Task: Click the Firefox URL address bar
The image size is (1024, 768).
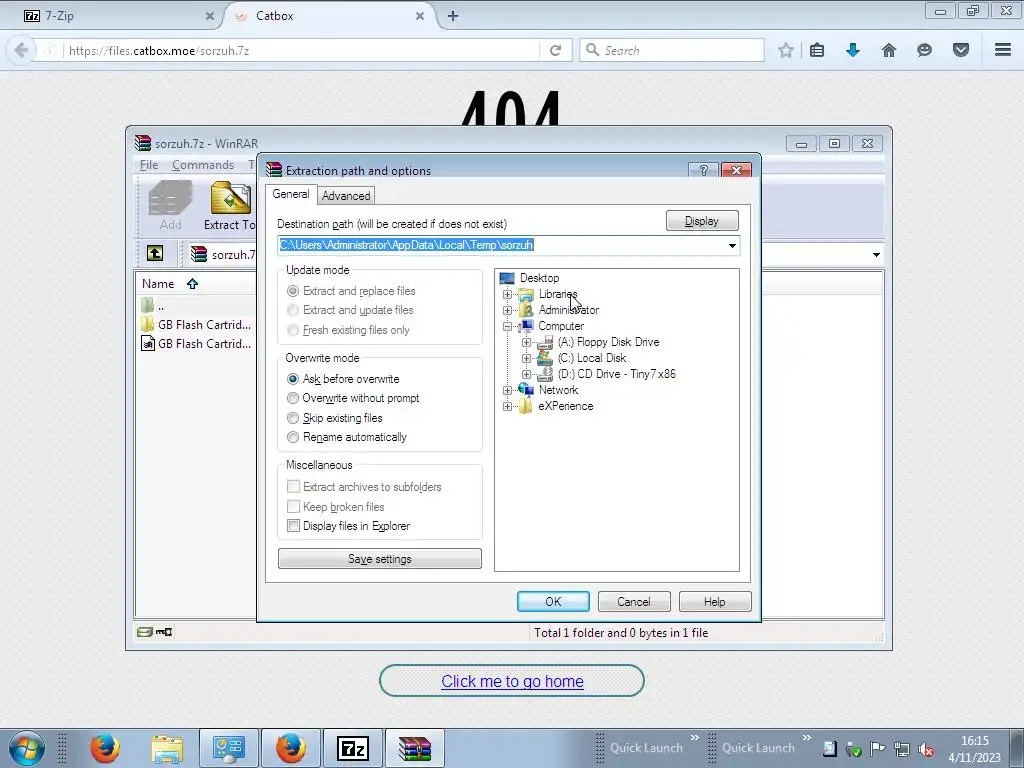Action: 300,50
